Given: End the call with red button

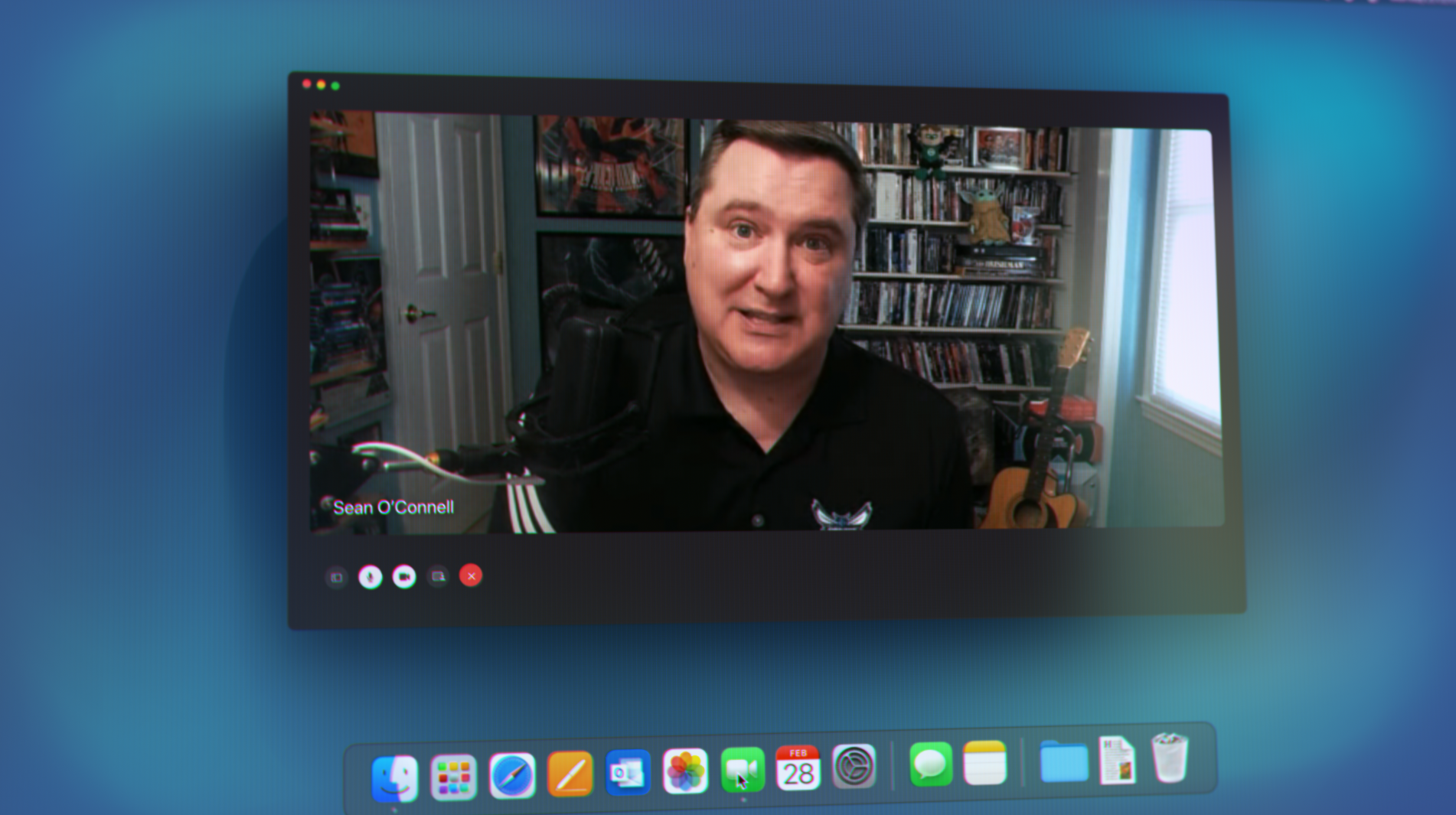Looking at the screenshot, I should (x=471, y=576).
